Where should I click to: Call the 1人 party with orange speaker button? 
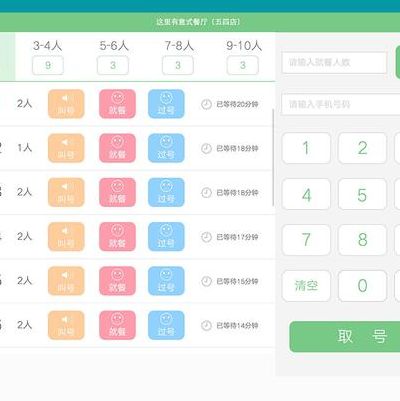66,148
